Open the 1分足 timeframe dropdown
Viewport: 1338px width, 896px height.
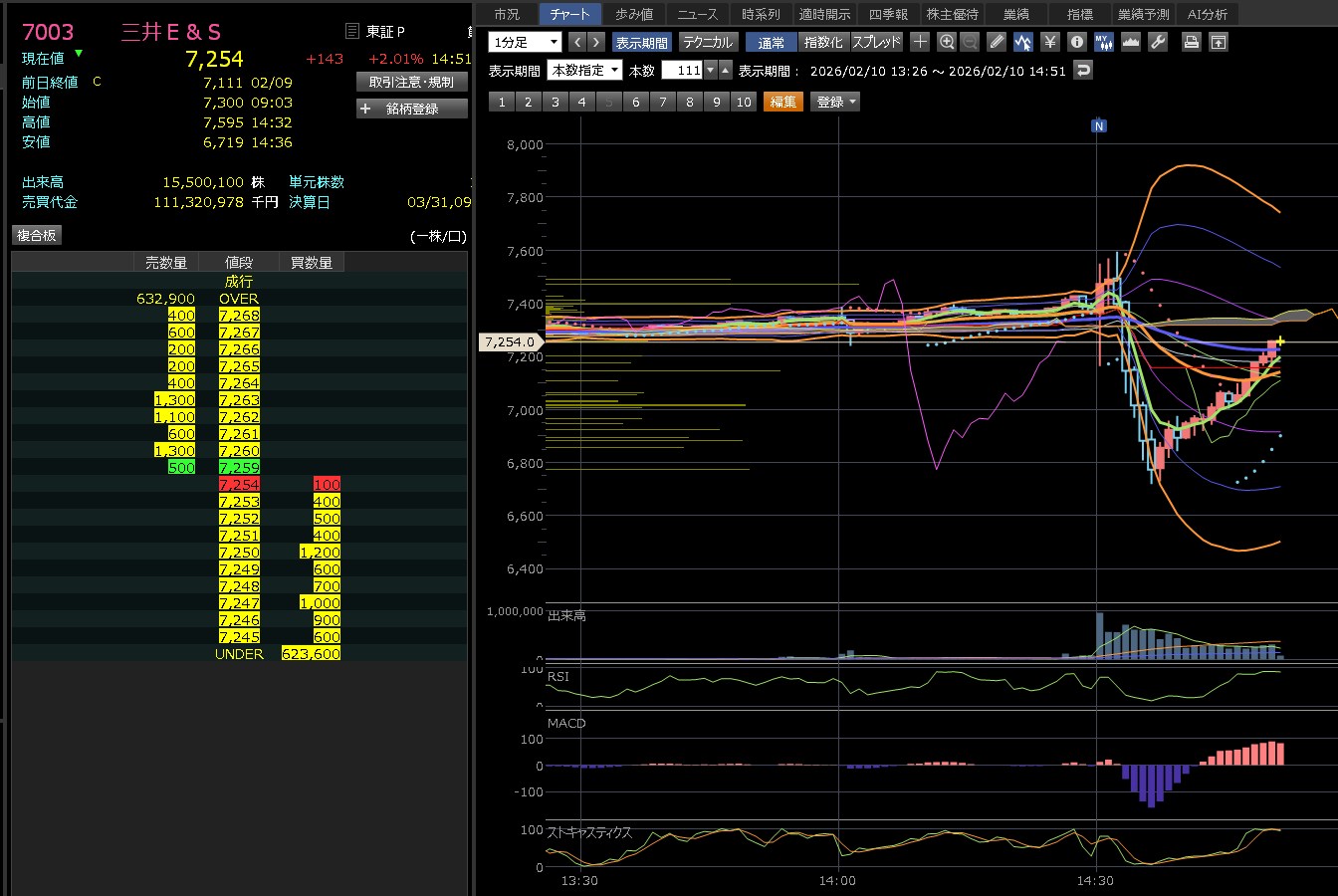(525, 42)
